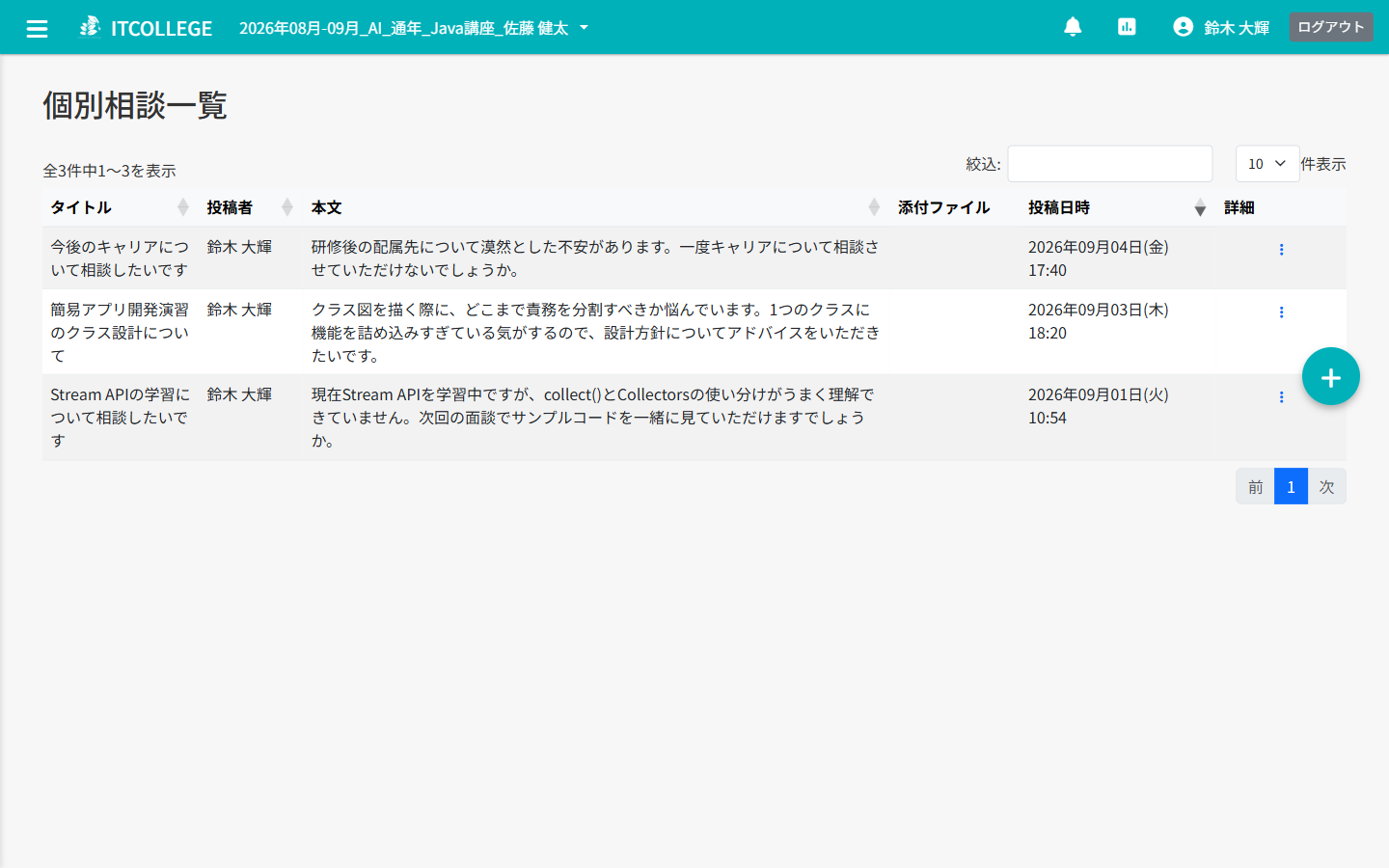Go to the next page with 次
This screenshot has height=868, width=1389.
tap(1326, 486)
